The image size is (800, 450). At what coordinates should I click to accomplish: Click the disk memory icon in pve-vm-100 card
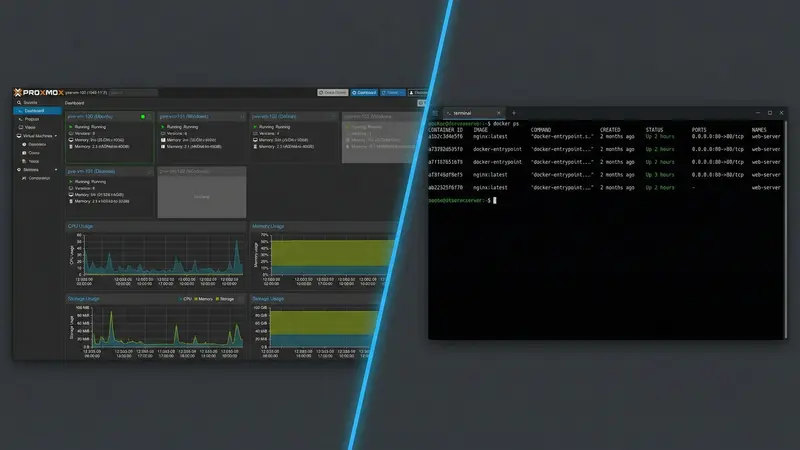point(71,146)
